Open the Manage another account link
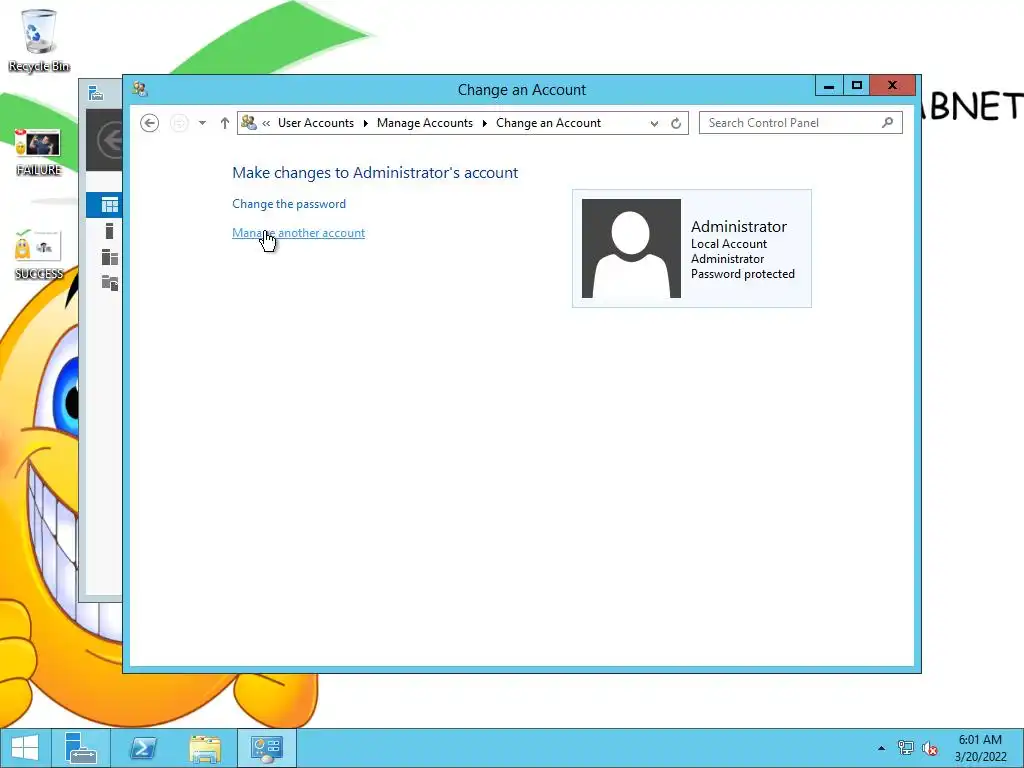The height and width of the screenshot is (768, 1024). [298, 232]
